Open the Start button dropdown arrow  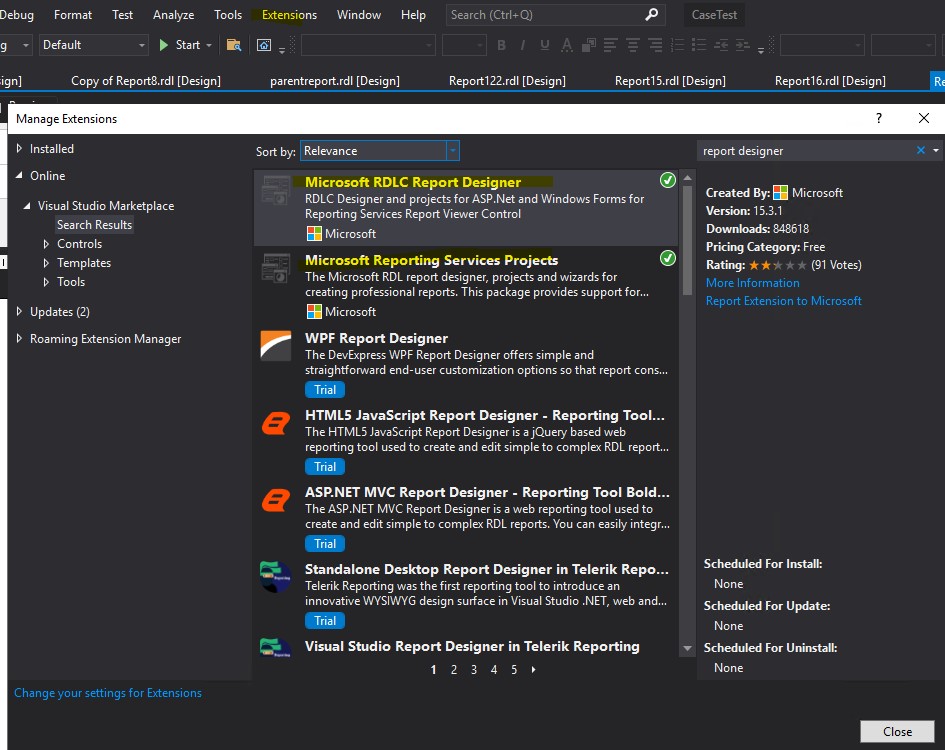[x=209, y=45]
